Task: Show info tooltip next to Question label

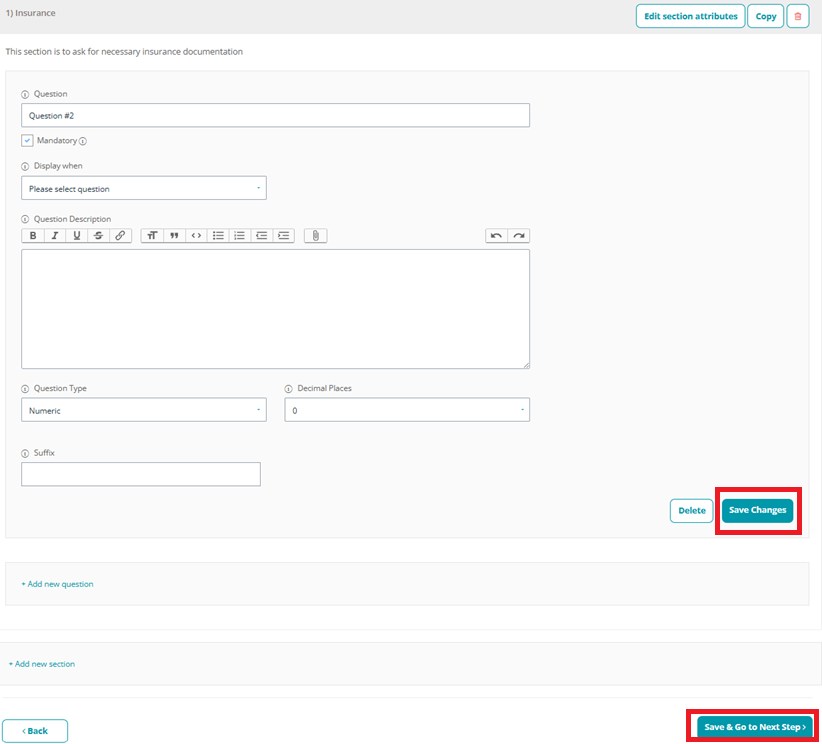Action: click(25, 94)
